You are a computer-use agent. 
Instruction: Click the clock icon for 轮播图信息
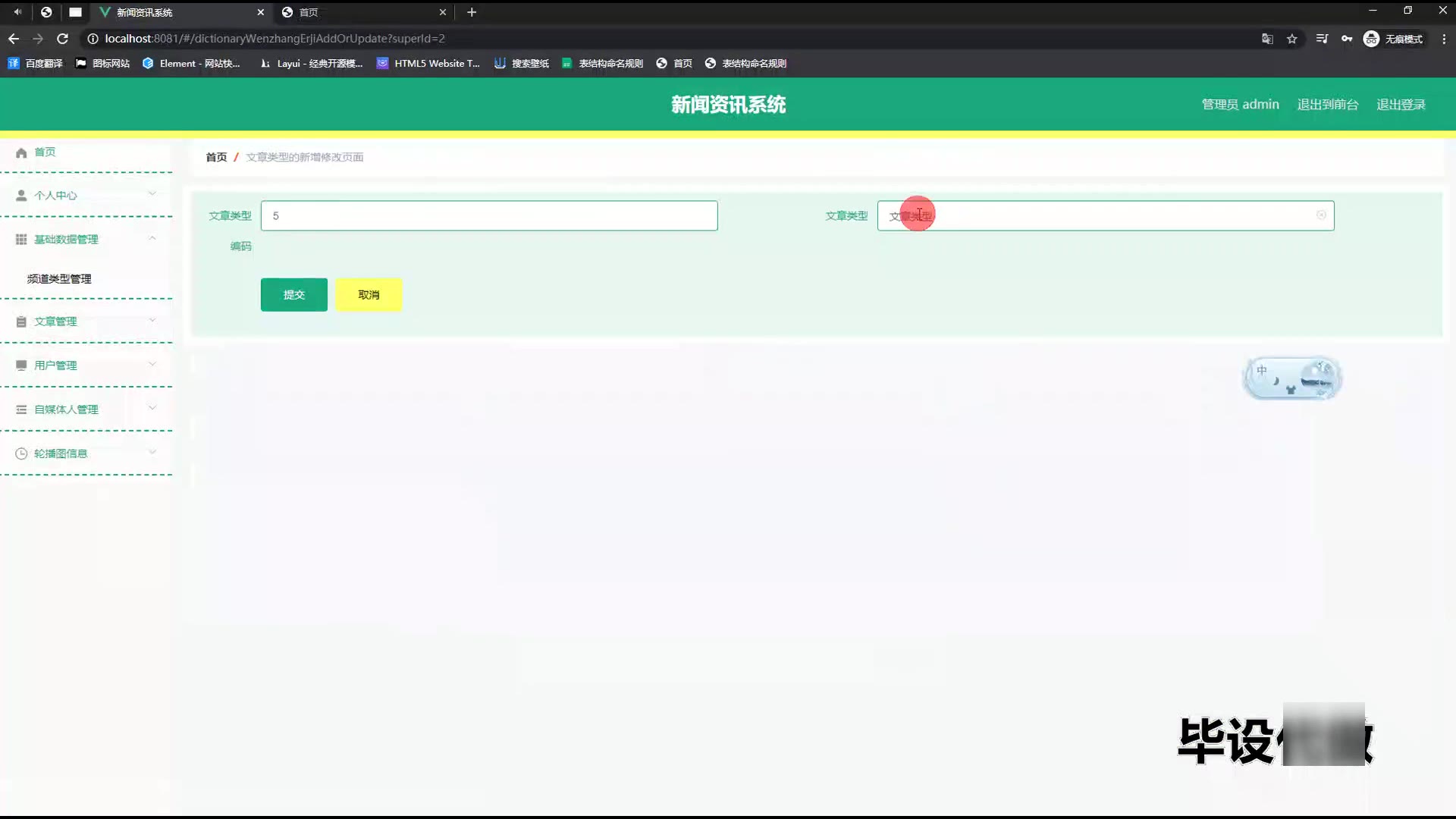[21, 453]
